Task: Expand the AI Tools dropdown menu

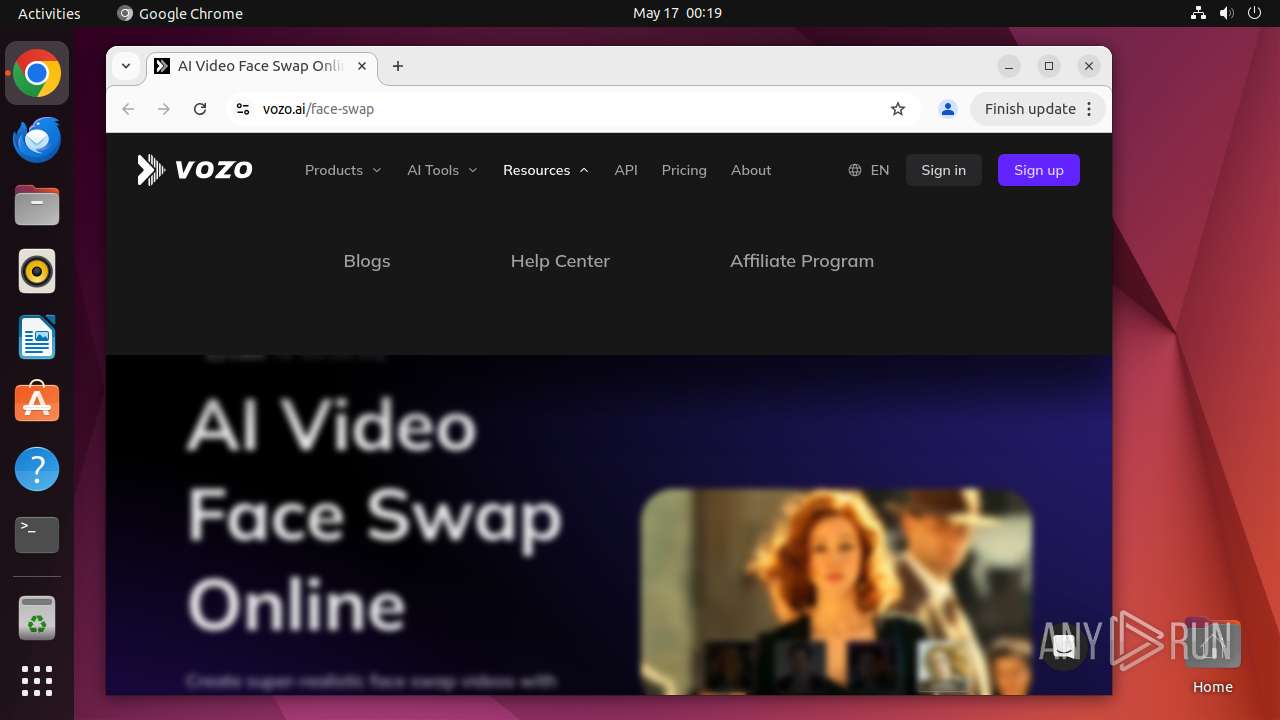Action: pyautogui.click(x=442, y=170)
